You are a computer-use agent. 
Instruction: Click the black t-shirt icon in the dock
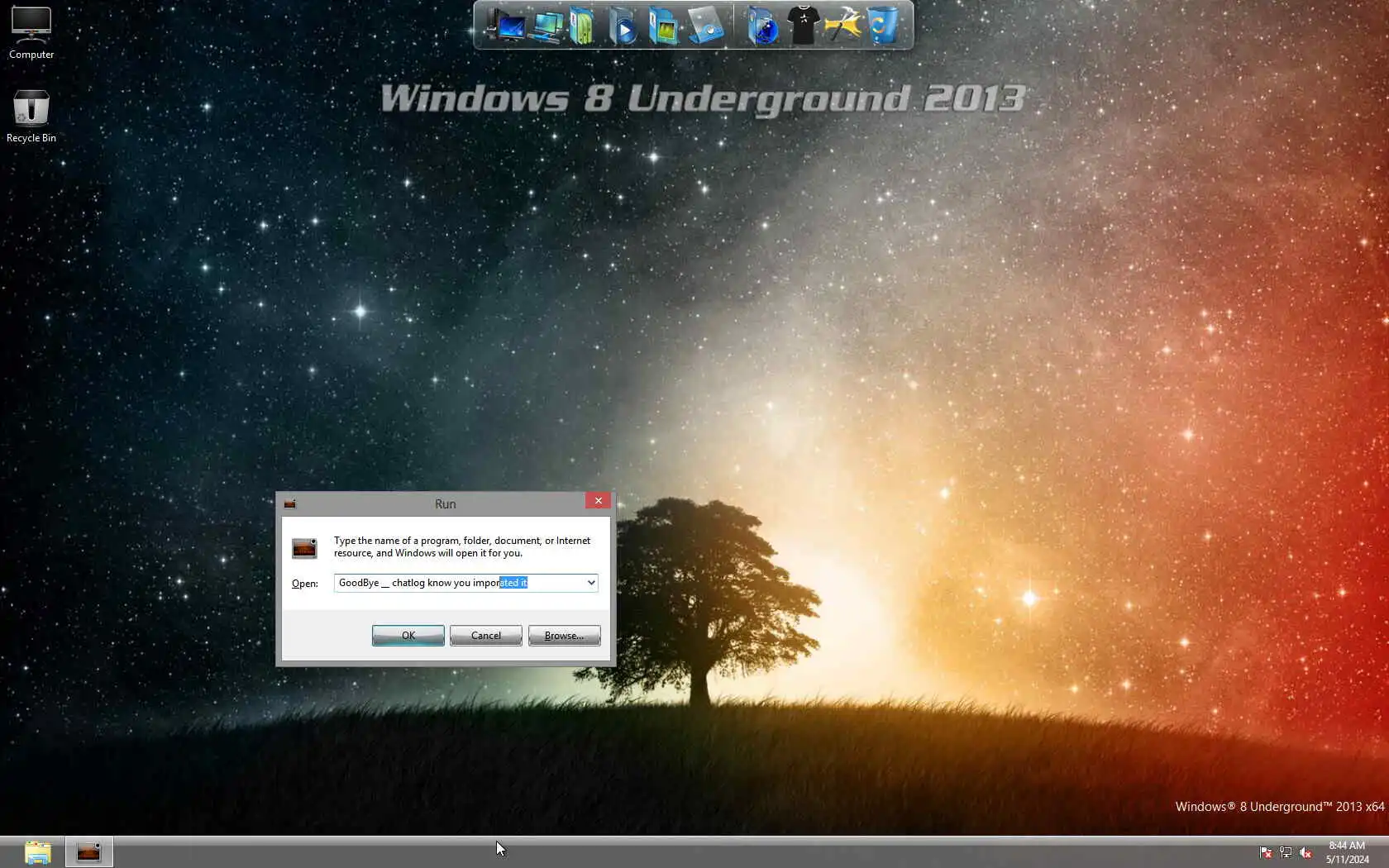pyautogui.click(x=803, y=26)
